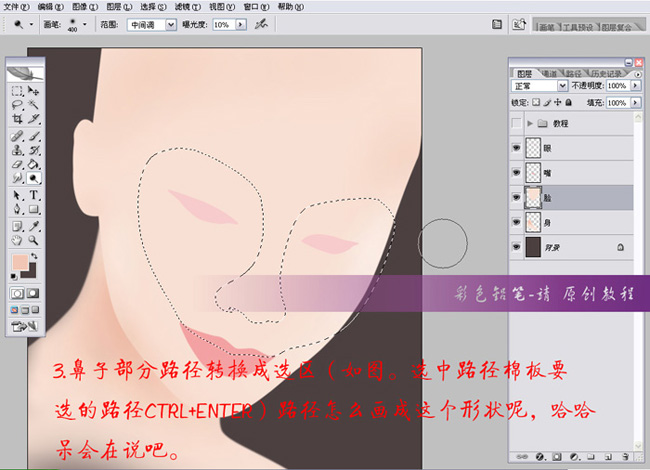
Task: Select the Rectangular Marquee tool
Action: (17, 91)
